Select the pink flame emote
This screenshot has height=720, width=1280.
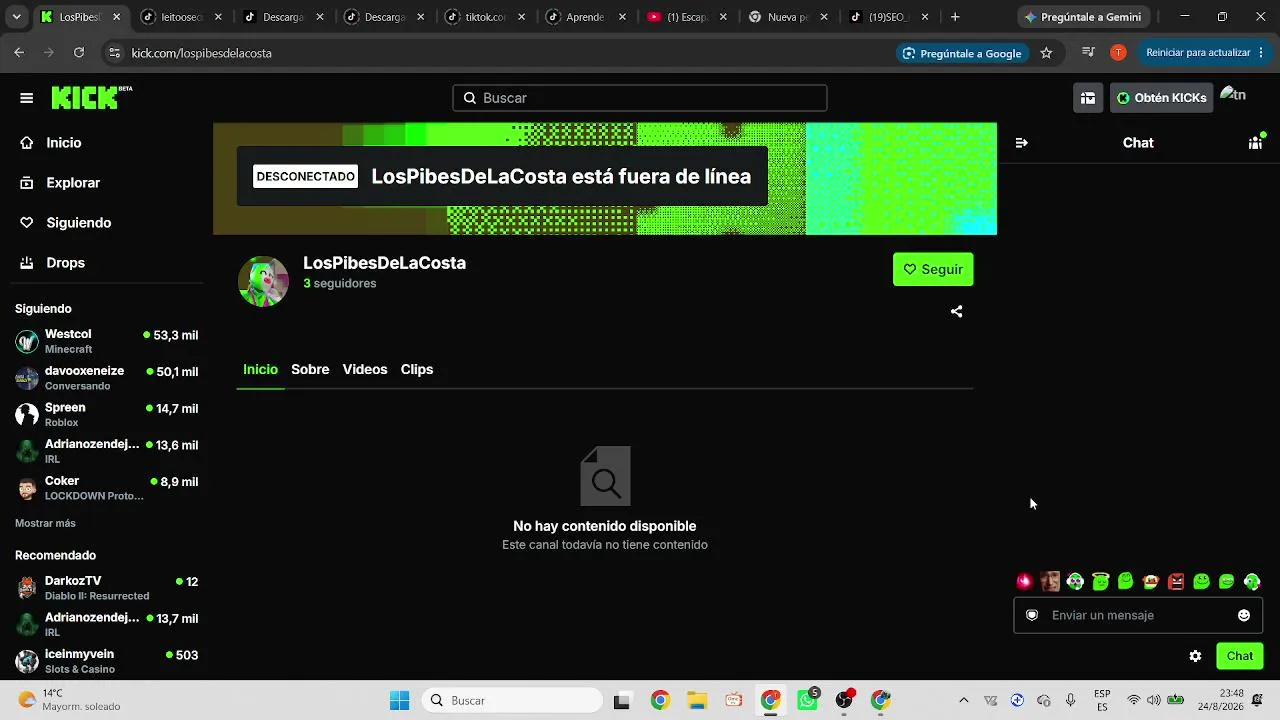[1024, 581]
